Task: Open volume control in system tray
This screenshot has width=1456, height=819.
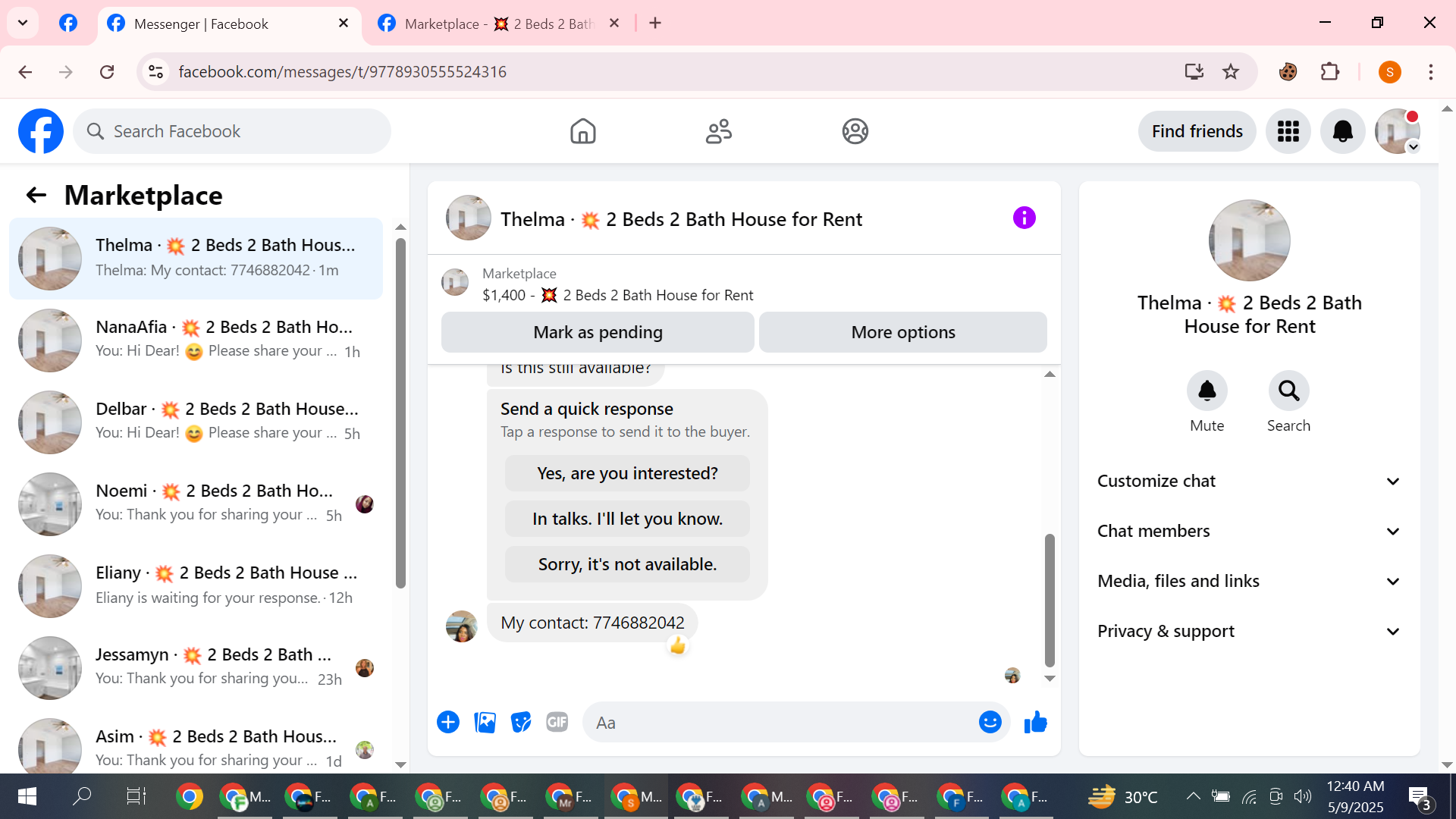Action: (x=1302, y=796)
